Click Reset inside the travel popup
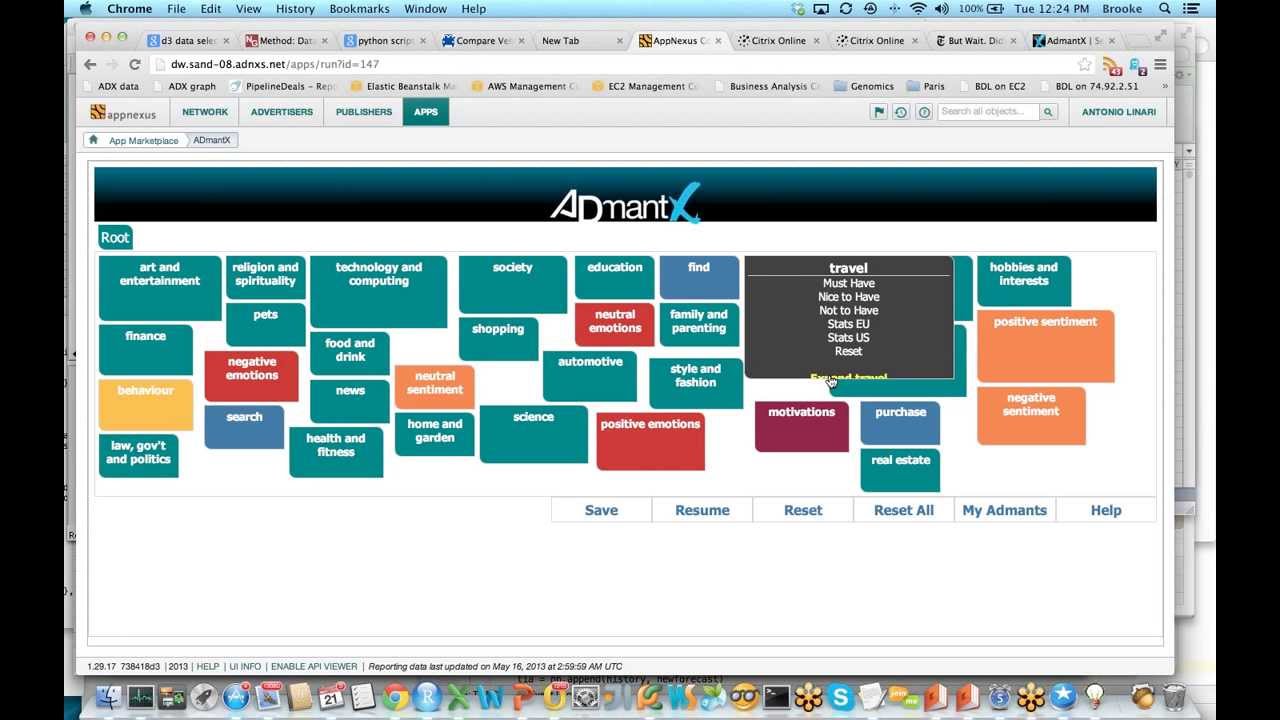 [848, 351]
